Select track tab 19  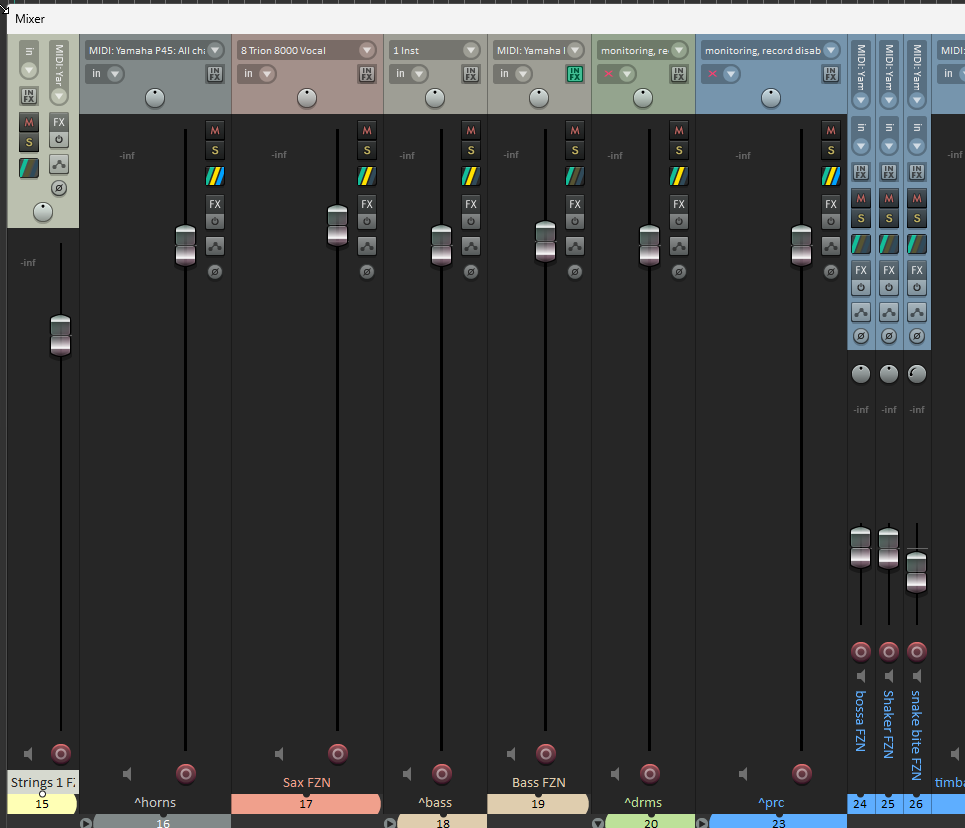(x=538, y=804)
